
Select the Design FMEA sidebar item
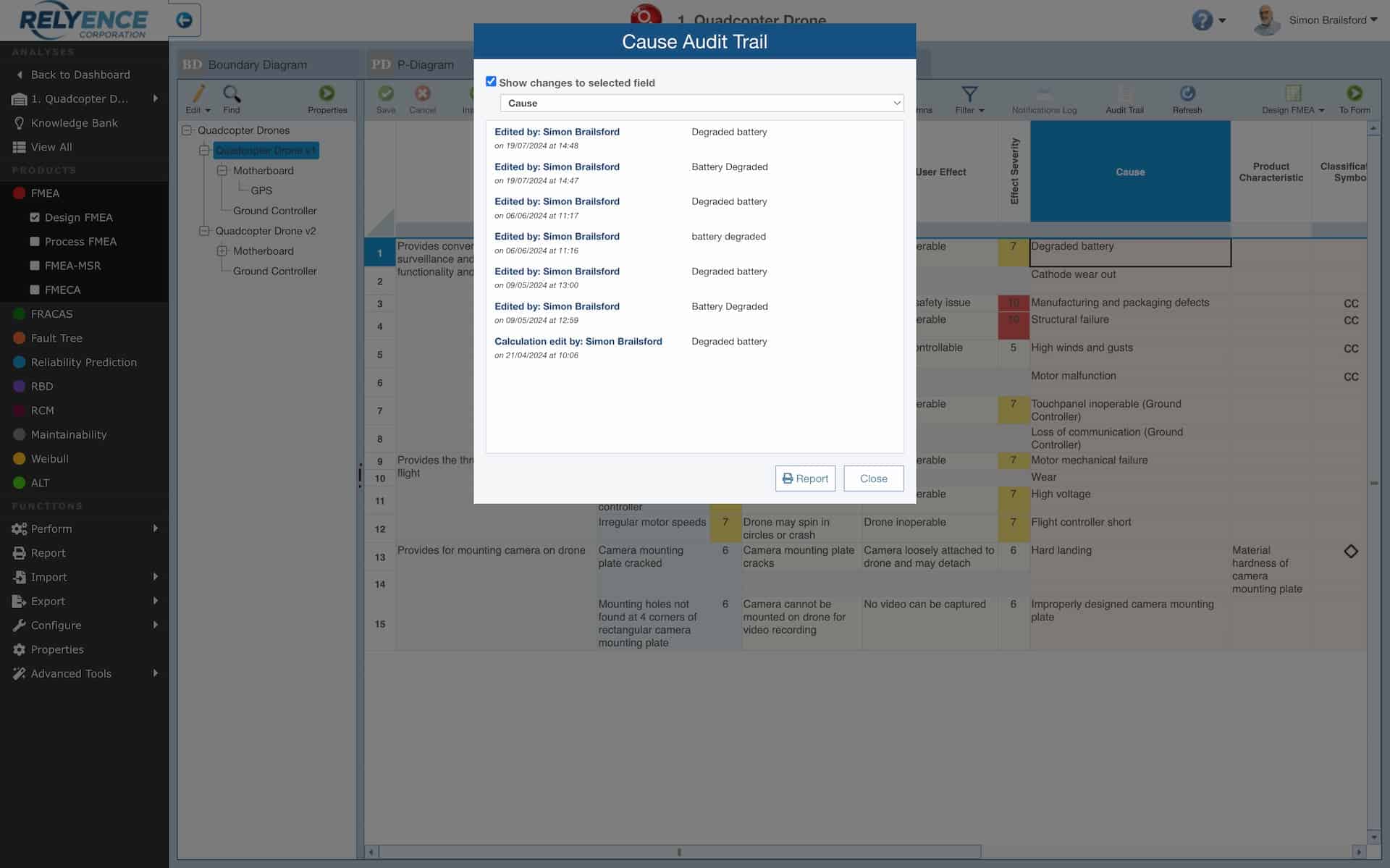pyautogui.click(x=79, y=217)
